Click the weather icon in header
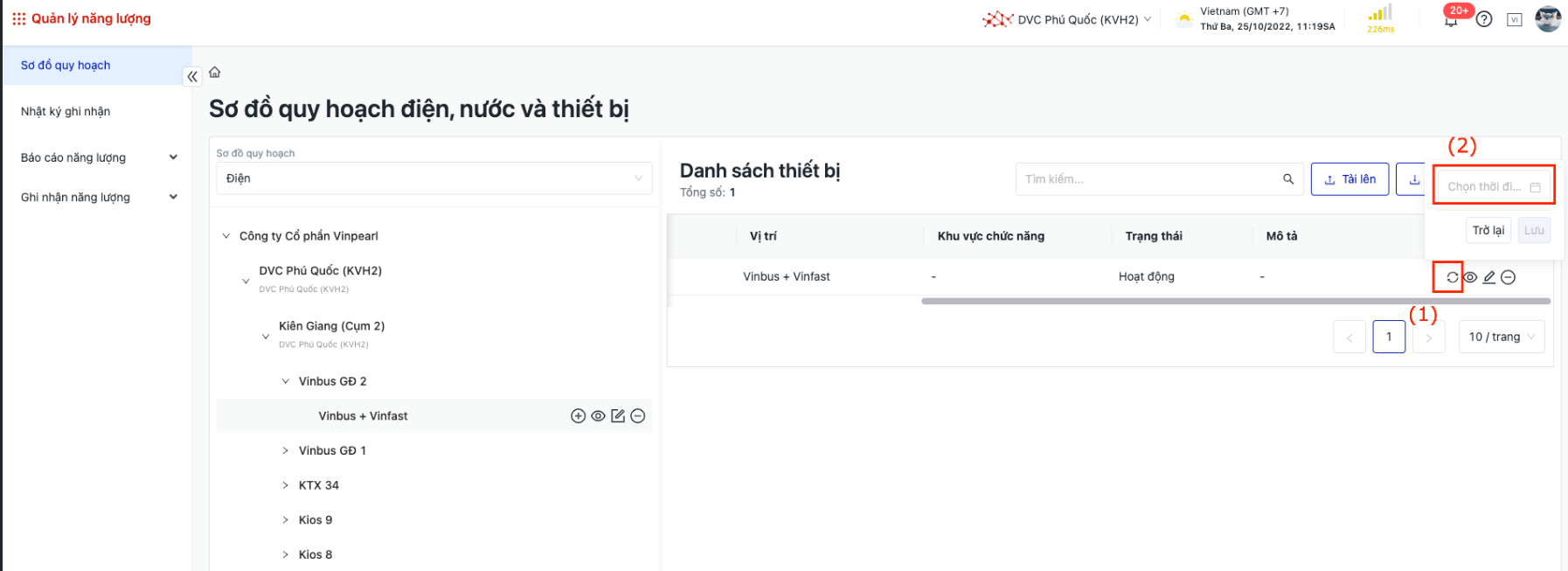This screenshot has width=1568, height=571. click(x=1184, y=18)
